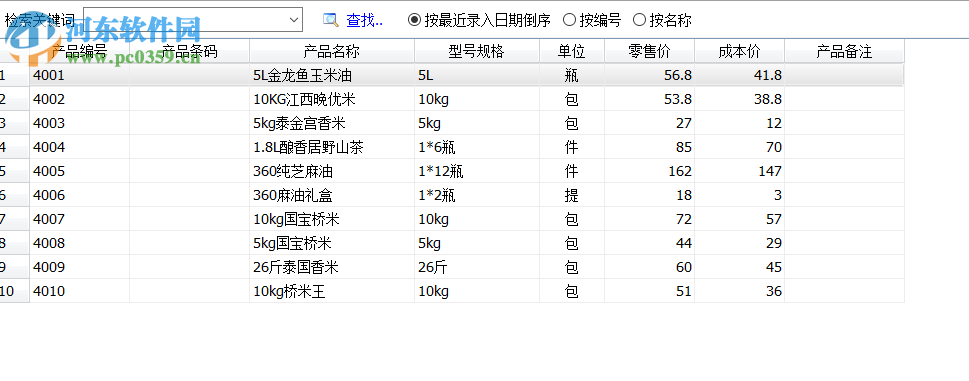Select the product 1.8L酿香居野山茶

(x=308, y=147)
